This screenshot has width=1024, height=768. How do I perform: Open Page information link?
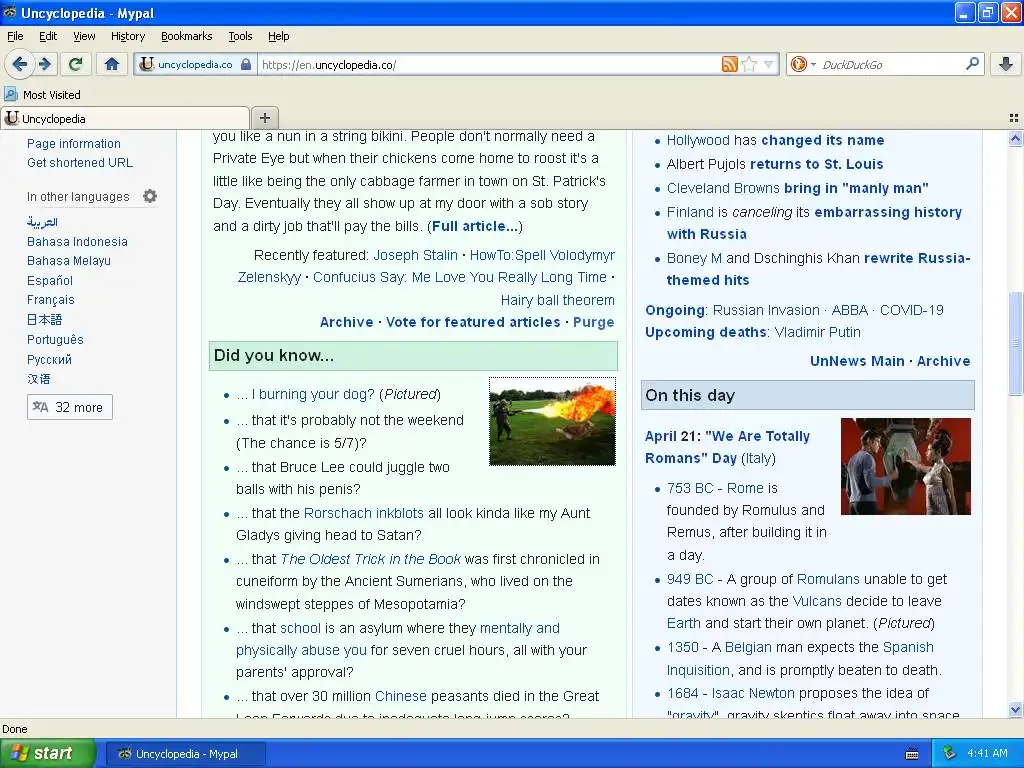(x=74, y=144)
